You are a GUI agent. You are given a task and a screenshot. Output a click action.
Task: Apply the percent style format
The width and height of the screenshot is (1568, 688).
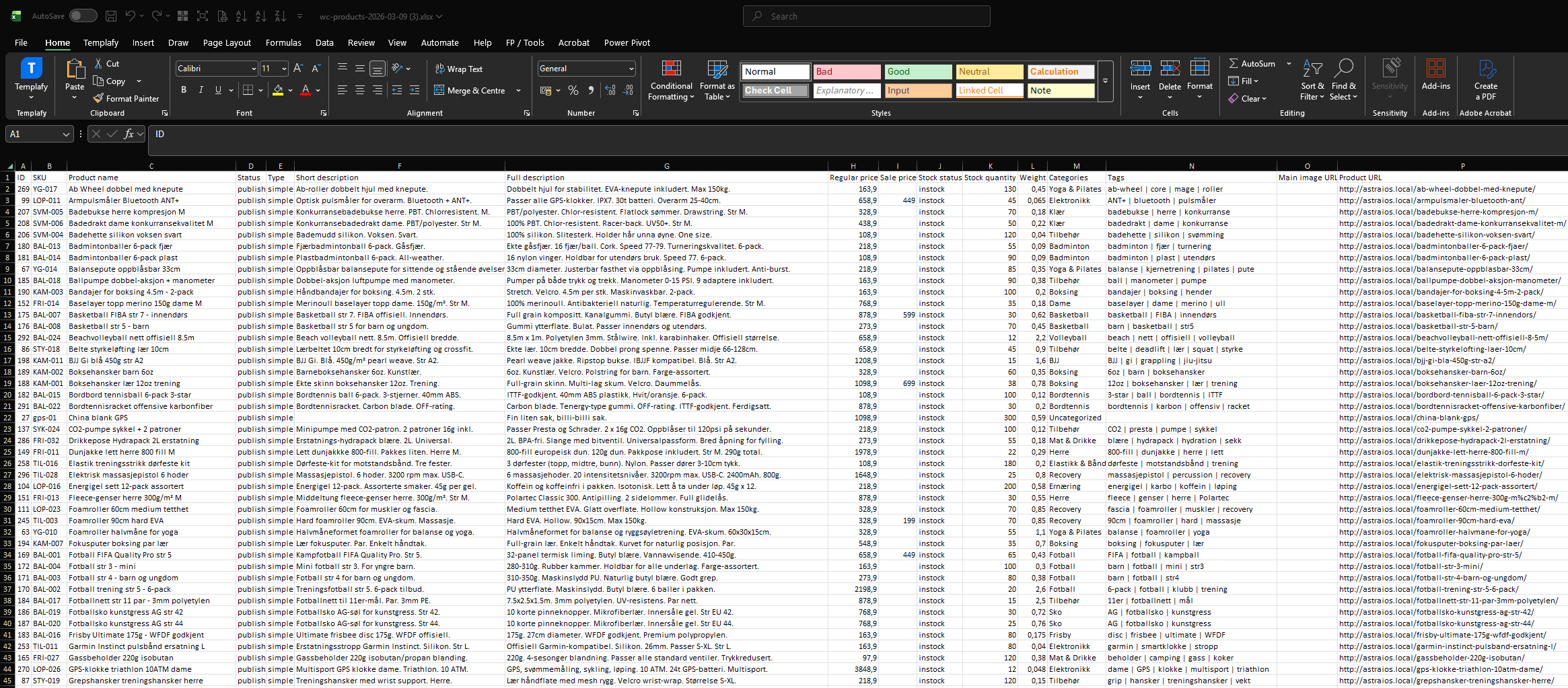click(x=573, y=90)
